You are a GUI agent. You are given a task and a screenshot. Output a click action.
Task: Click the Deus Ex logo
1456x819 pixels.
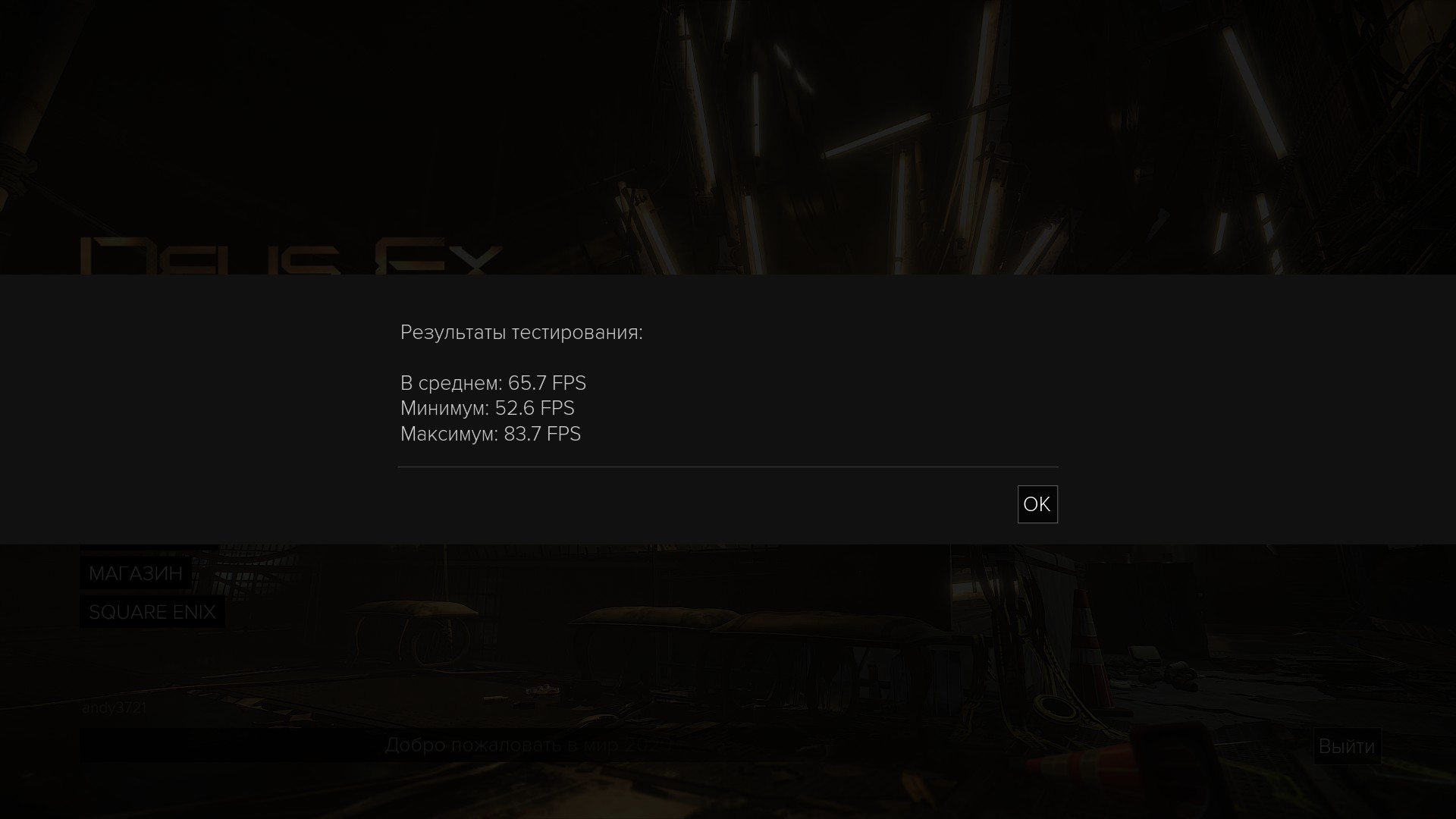[x=291, y=256]
